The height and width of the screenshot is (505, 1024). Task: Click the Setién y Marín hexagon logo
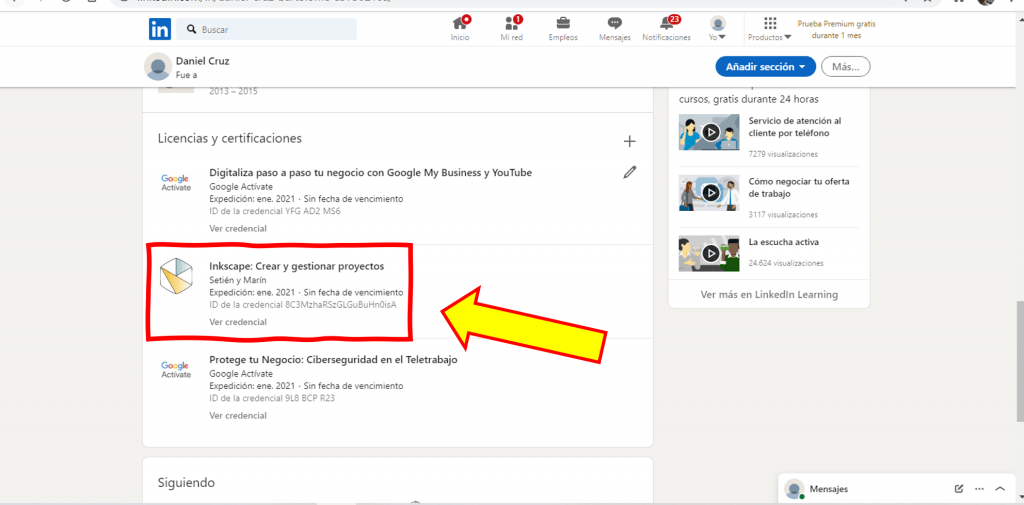(176, 274)
